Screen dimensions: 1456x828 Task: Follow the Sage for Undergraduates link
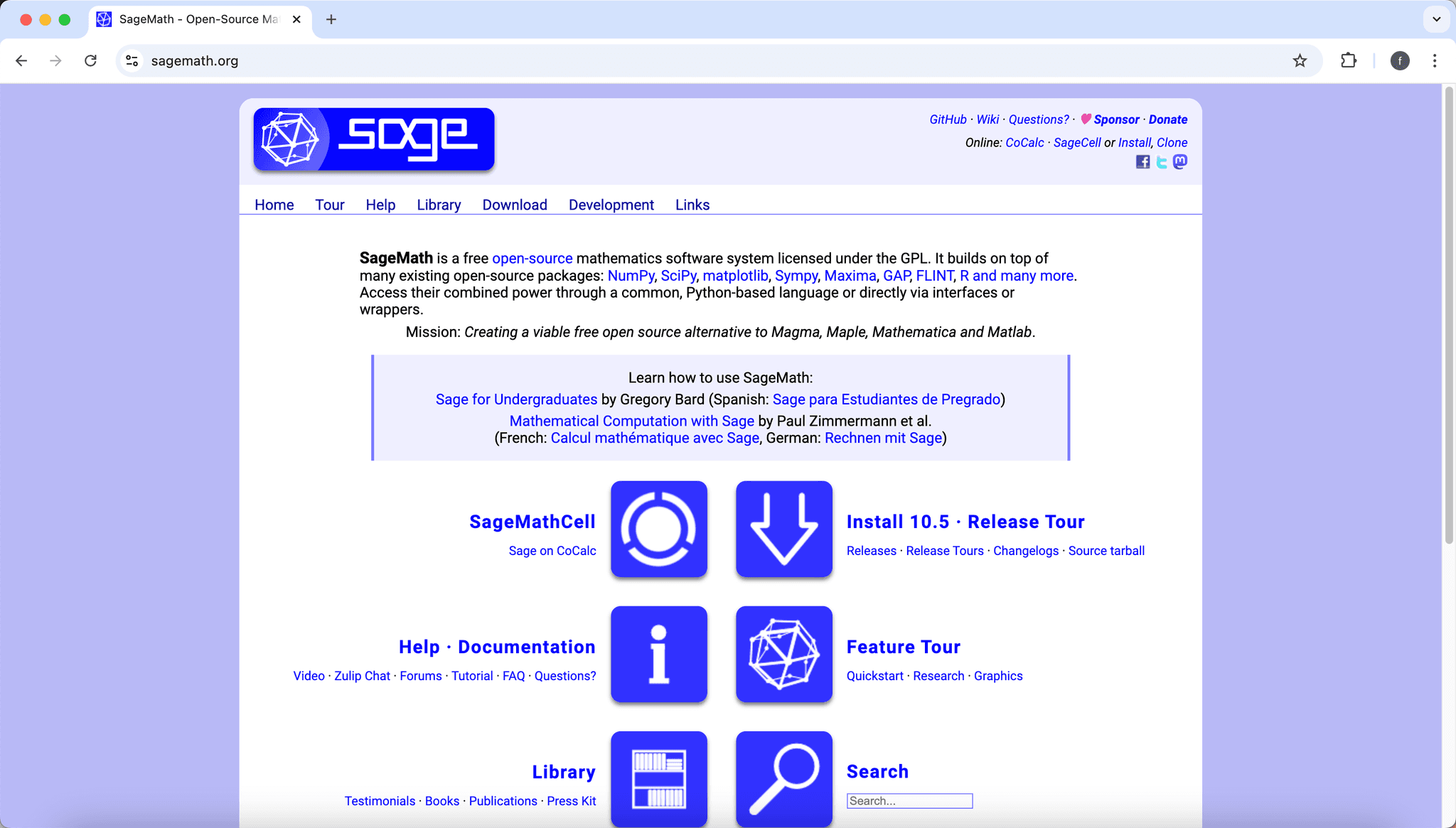[x=516, y=399]
